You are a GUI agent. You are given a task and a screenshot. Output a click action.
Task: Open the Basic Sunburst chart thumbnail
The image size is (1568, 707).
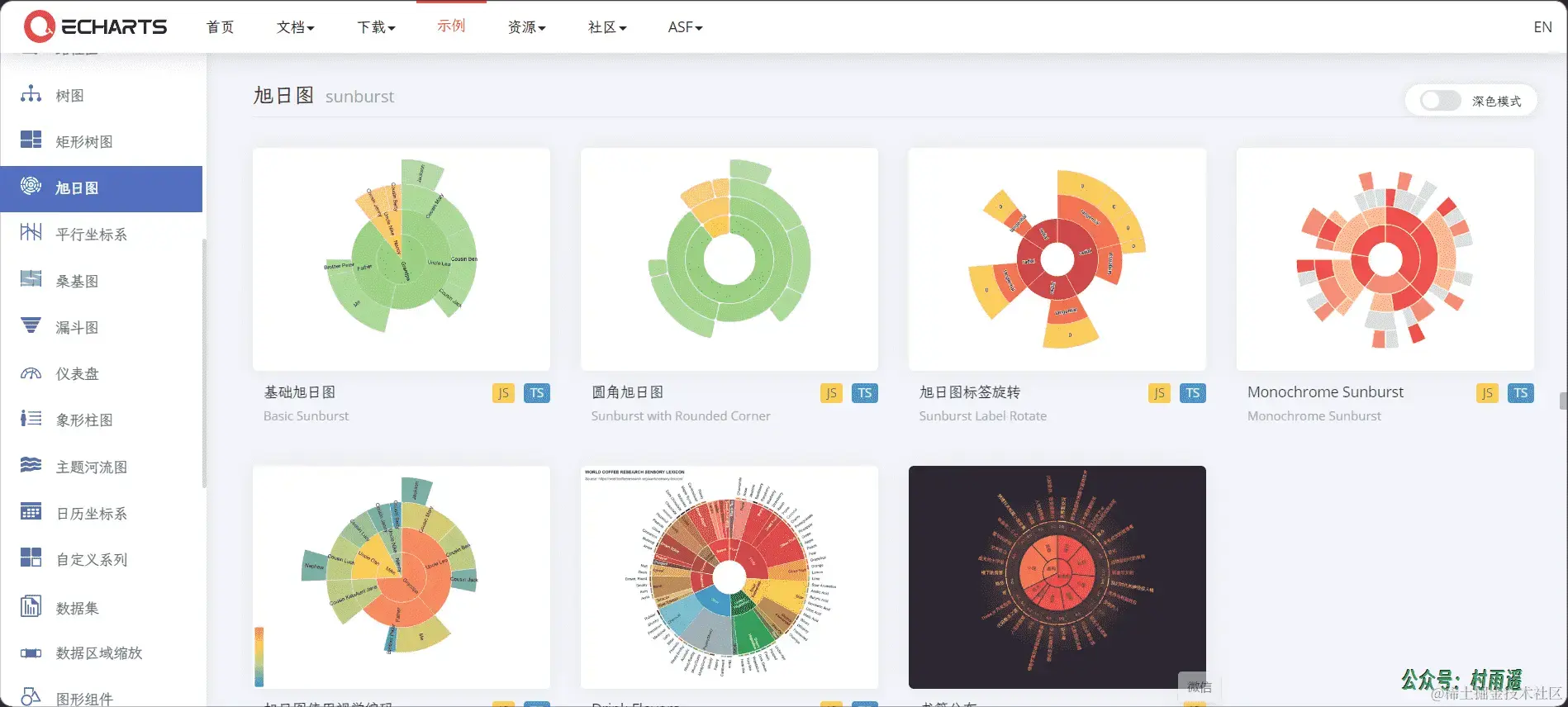tap(402, 259)
